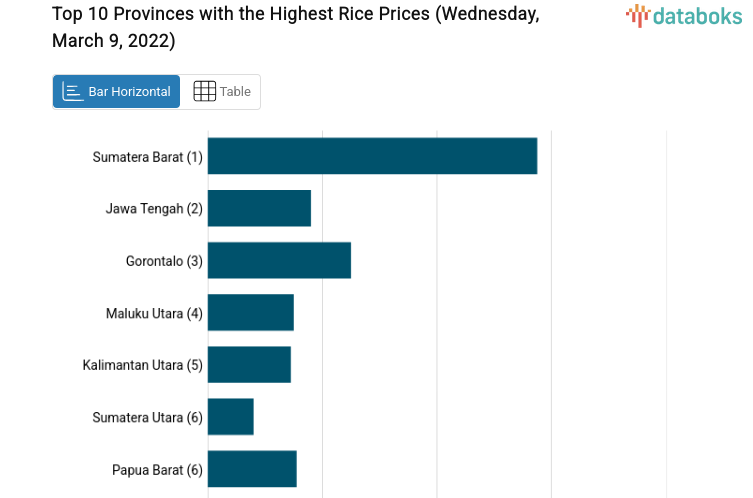Select the Papua Barat bar
The width and height of the screenshot is (753, 498).
click(252, 468)
